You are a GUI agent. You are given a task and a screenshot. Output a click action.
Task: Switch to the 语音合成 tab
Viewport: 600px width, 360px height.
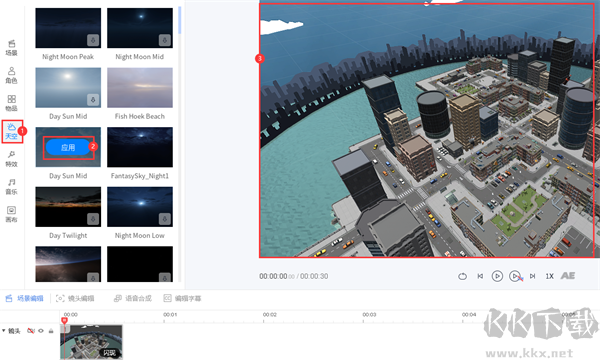(x=133, y=298)
